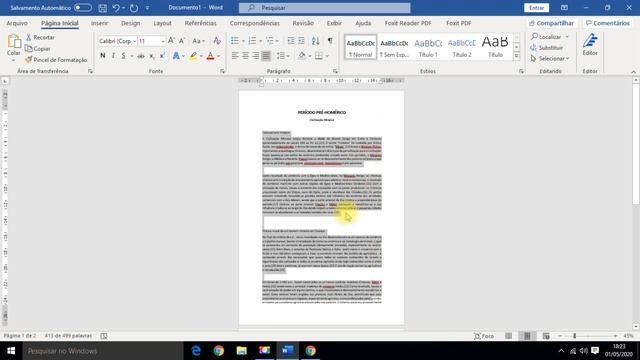Open the font color dropdown arrow
The image size is (640, 360).
218,56
